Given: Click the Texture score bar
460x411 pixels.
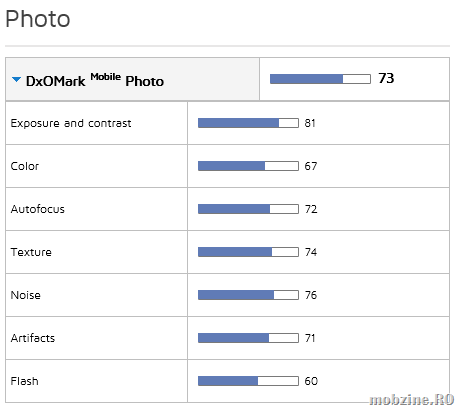Looking at the screenshot, I should click(x=248, y=252).
